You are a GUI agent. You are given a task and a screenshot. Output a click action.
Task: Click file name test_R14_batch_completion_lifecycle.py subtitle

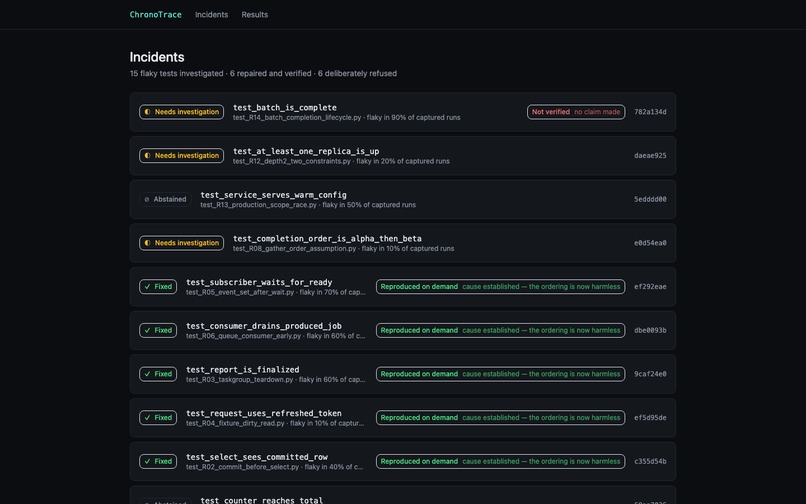(297, 118)
